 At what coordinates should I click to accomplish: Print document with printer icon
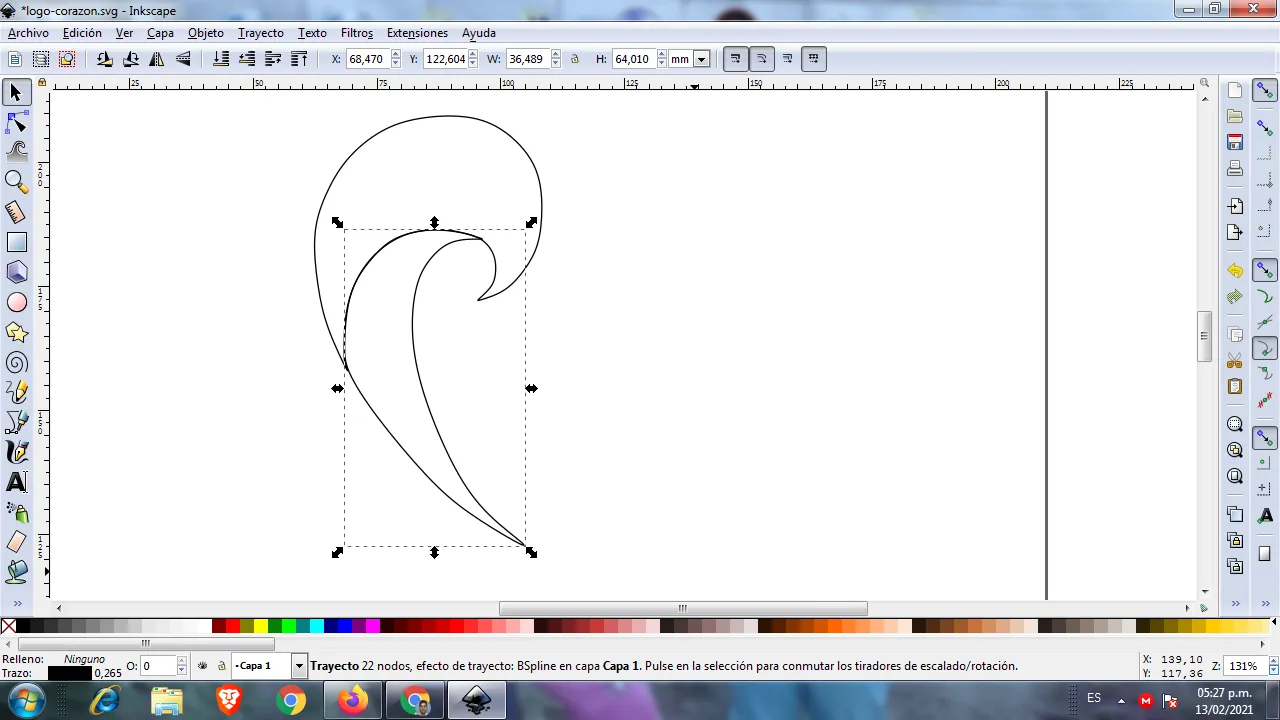pyautogui.click(x=1235, y=168)
